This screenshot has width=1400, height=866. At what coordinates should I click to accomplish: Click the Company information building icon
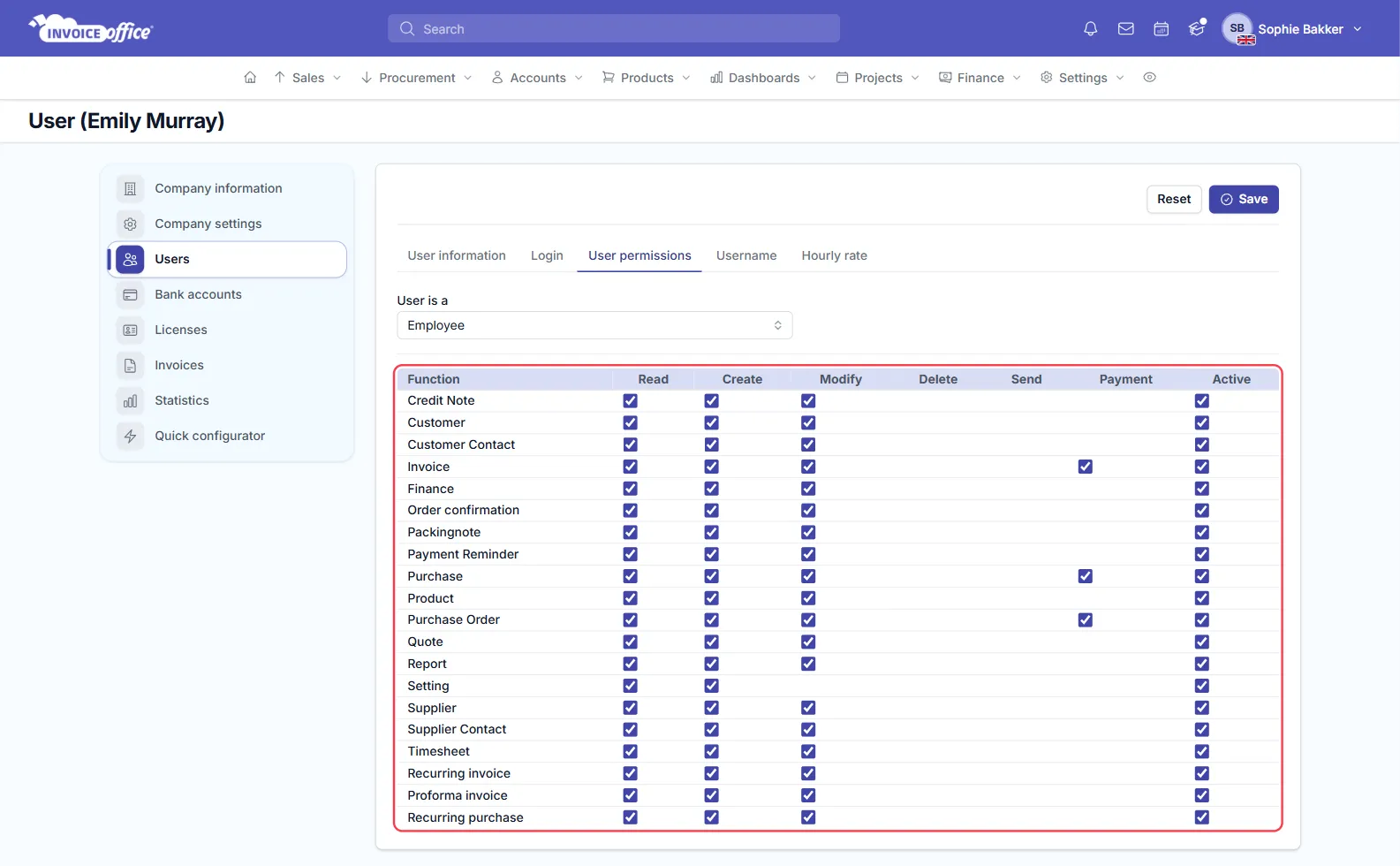click(130, 188)
